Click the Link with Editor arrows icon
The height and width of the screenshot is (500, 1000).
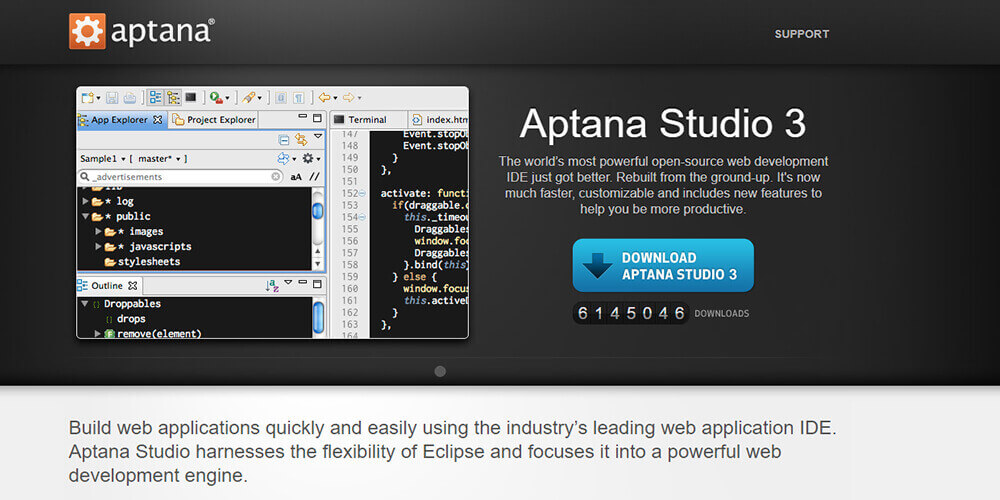(x=300, y=140)
